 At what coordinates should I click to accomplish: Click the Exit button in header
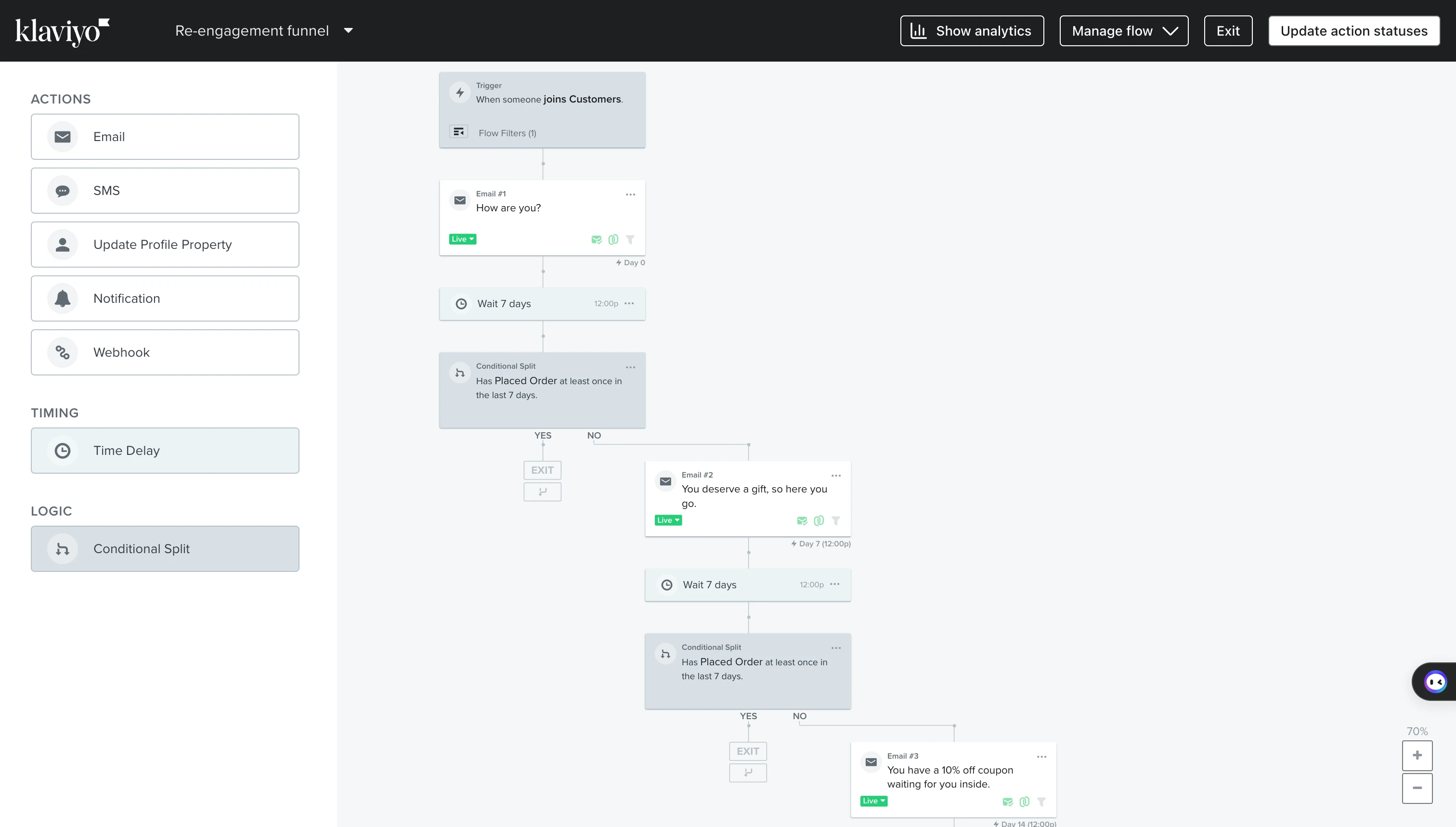click(x=1228, y=31)
